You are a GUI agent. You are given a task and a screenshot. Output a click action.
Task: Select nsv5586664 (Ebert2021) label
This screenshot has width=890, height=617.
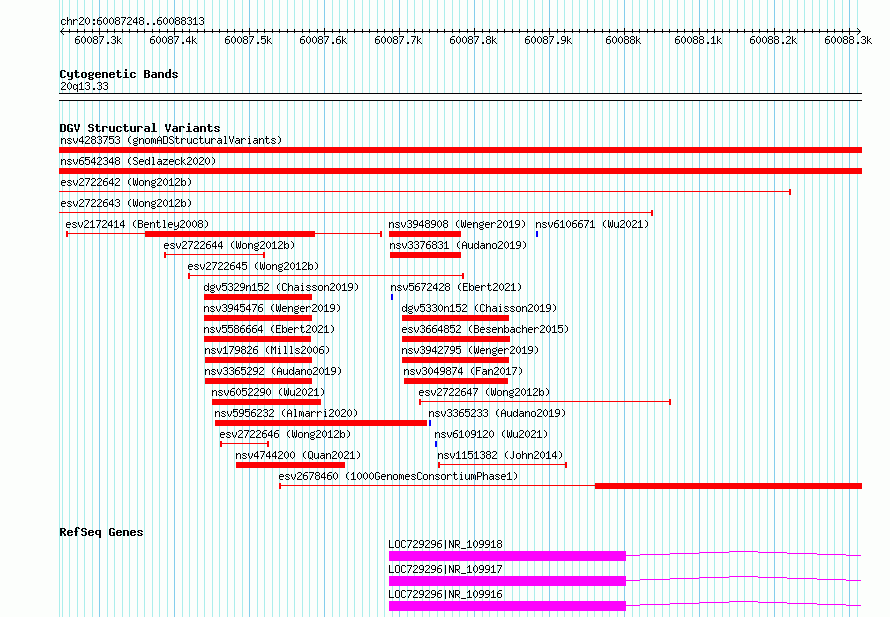[x=270, y=329]
